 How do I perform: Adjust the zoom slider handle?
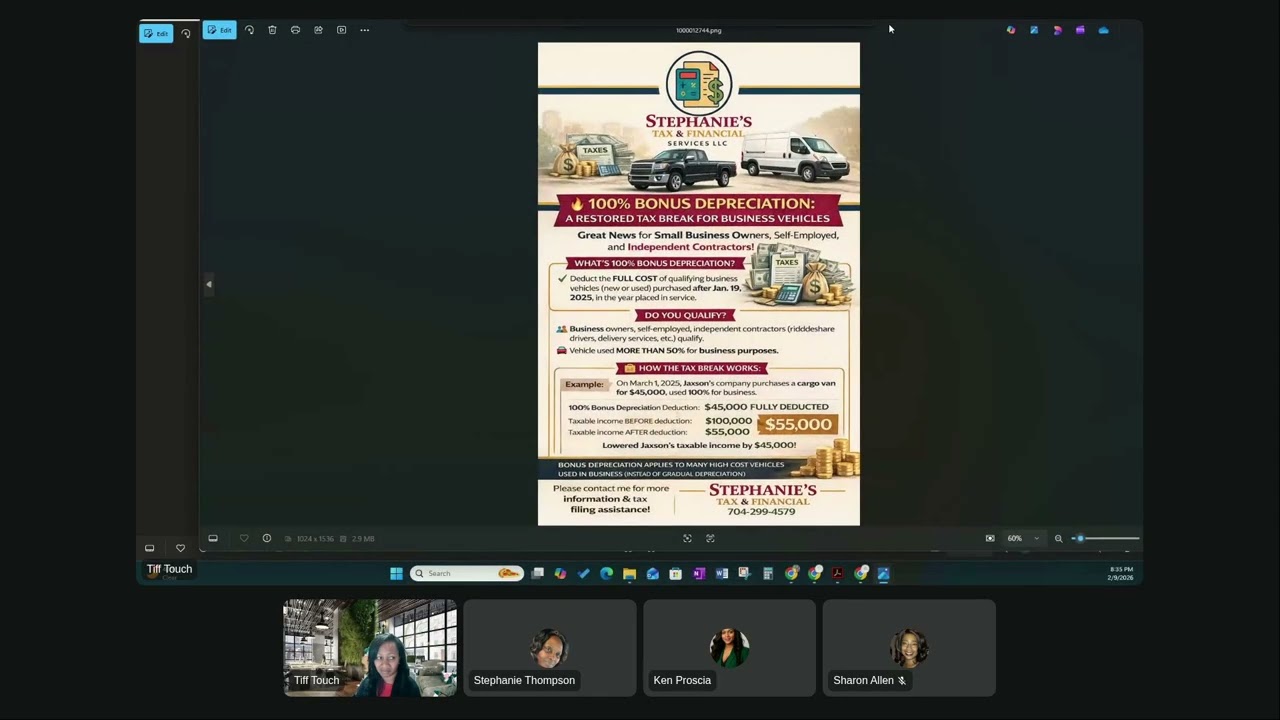tap(1080, 538)
